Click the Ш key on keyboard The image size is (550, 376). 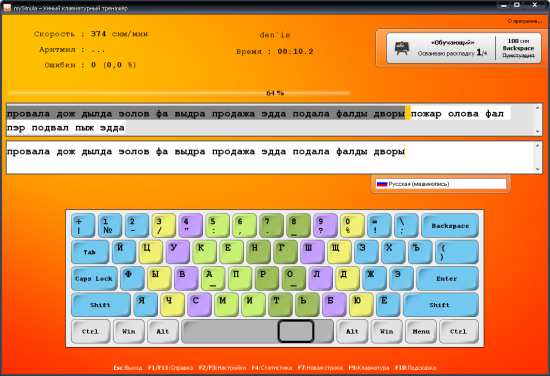312,252
